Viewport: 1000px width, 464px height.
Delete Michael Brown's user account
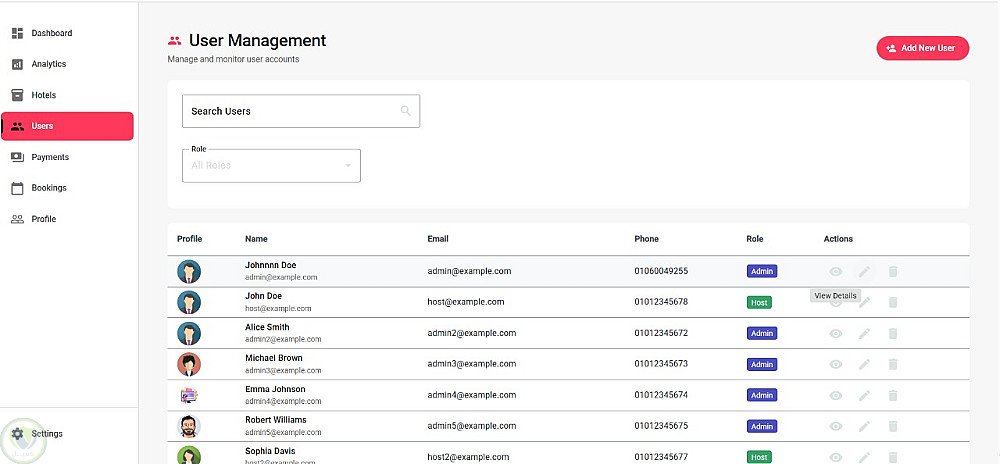pos(893,365)
